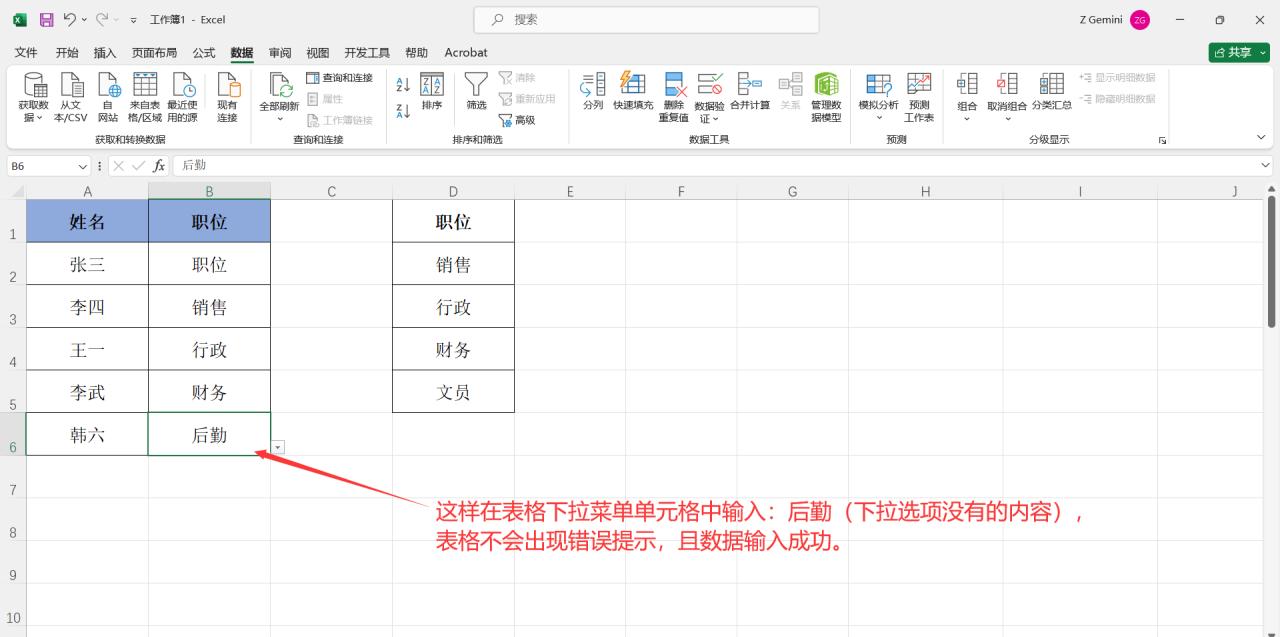This screenshot has width=1280, height=637.
Task: Select cell containing 文员
Action: tap(453, 392)
